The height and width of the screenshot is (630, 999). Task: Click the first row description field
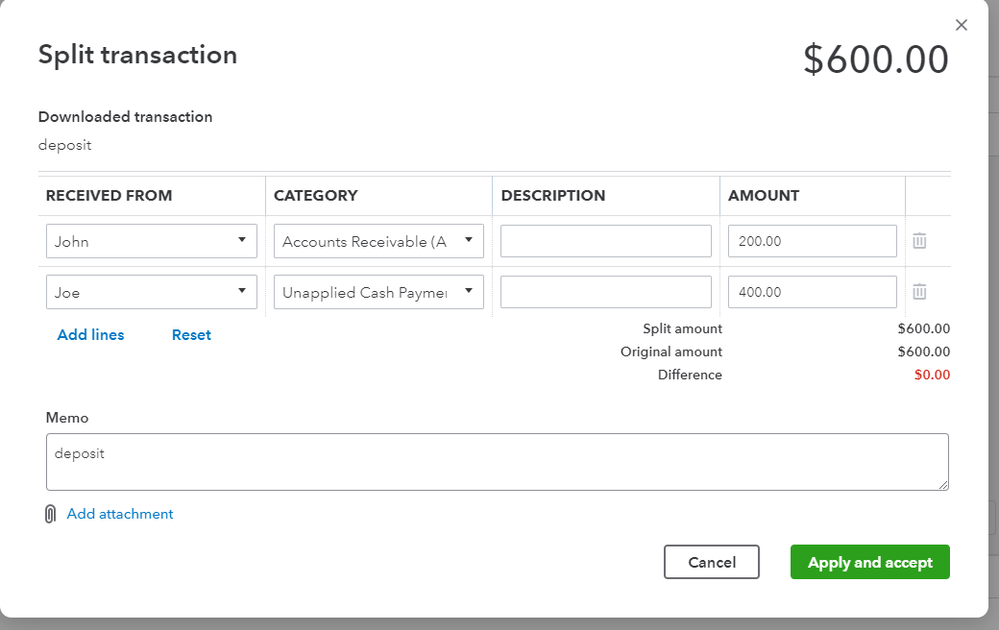coord(606,241)
